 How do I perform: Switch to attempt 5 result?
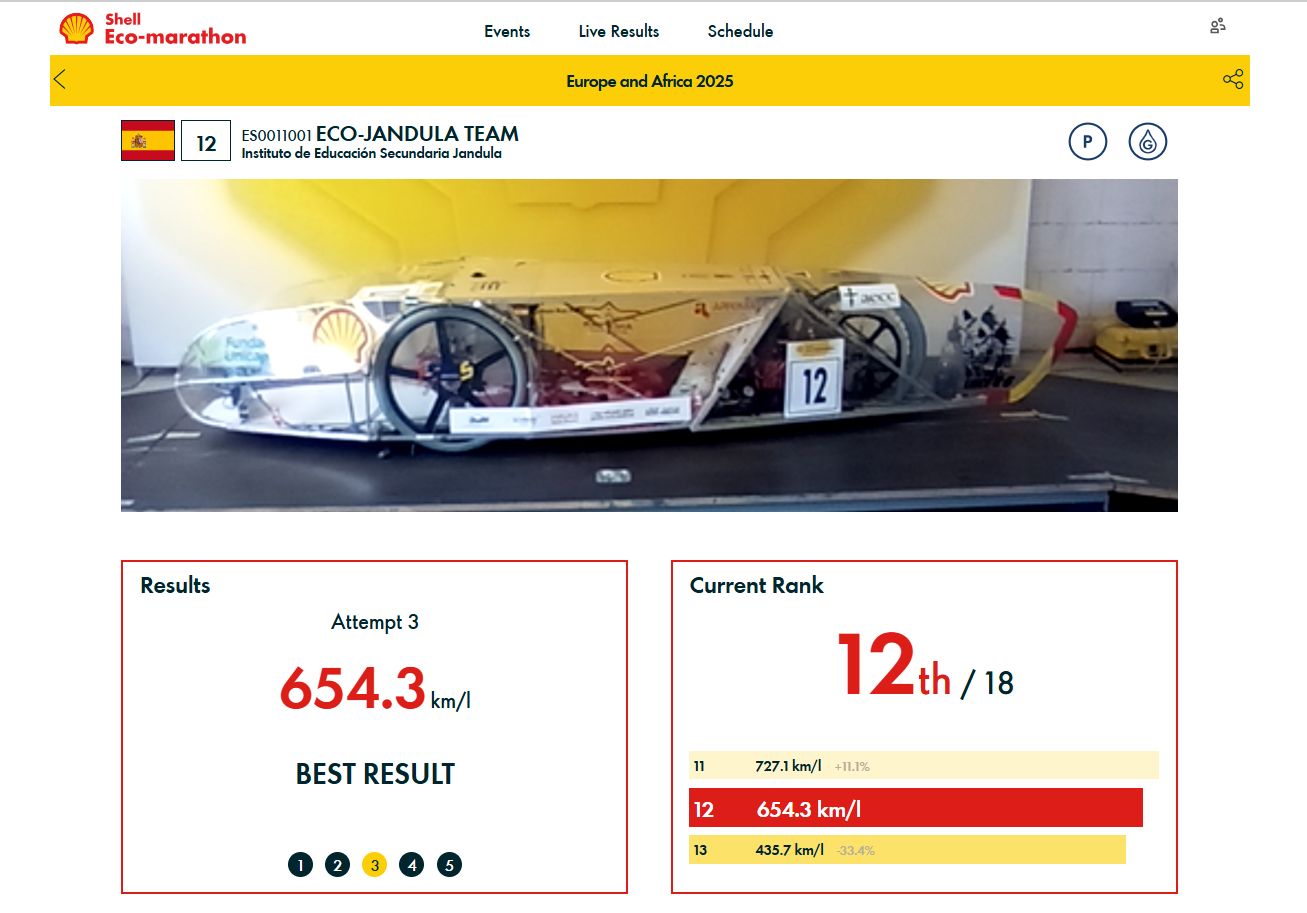tap(449, 865)
